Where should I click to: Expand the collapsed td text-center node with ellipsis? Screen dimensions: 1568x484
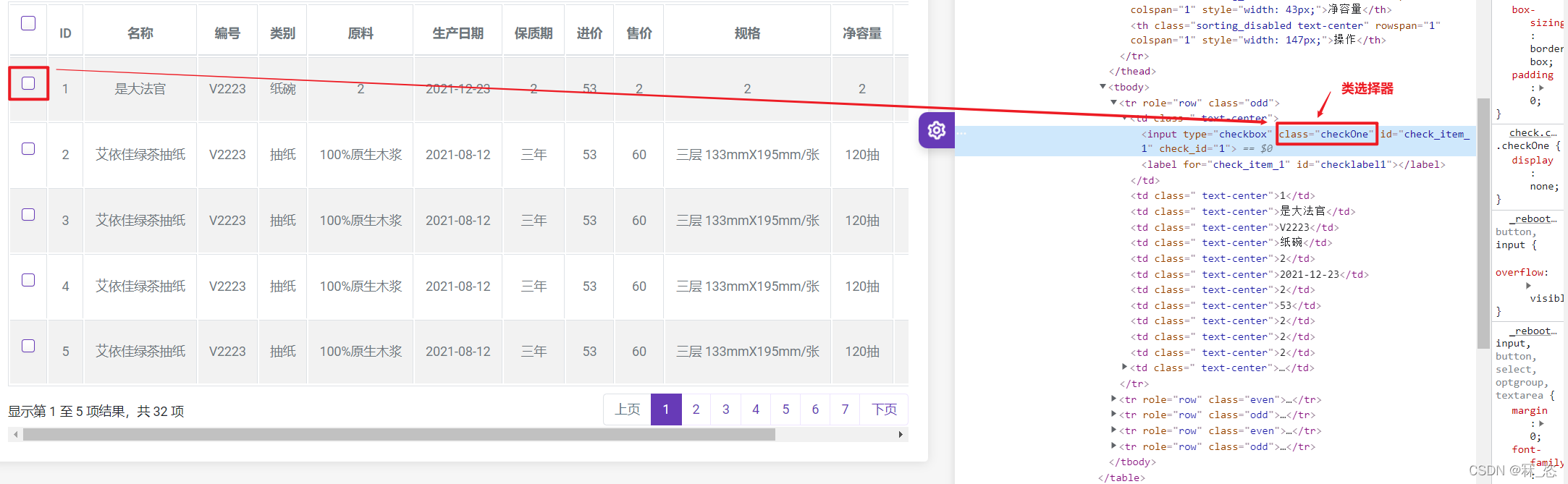tap(1124, 368)
